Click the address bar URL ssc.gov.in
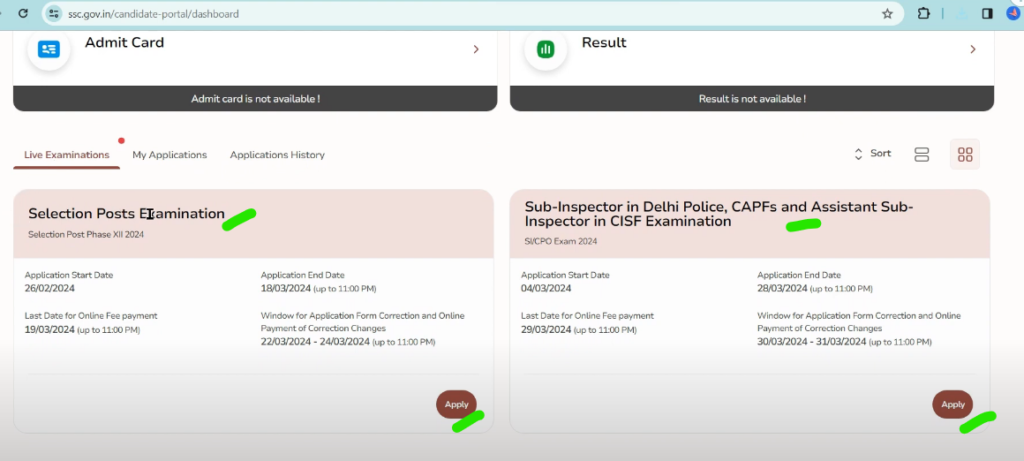The image size is (1024, 461). tap(153, 14)
